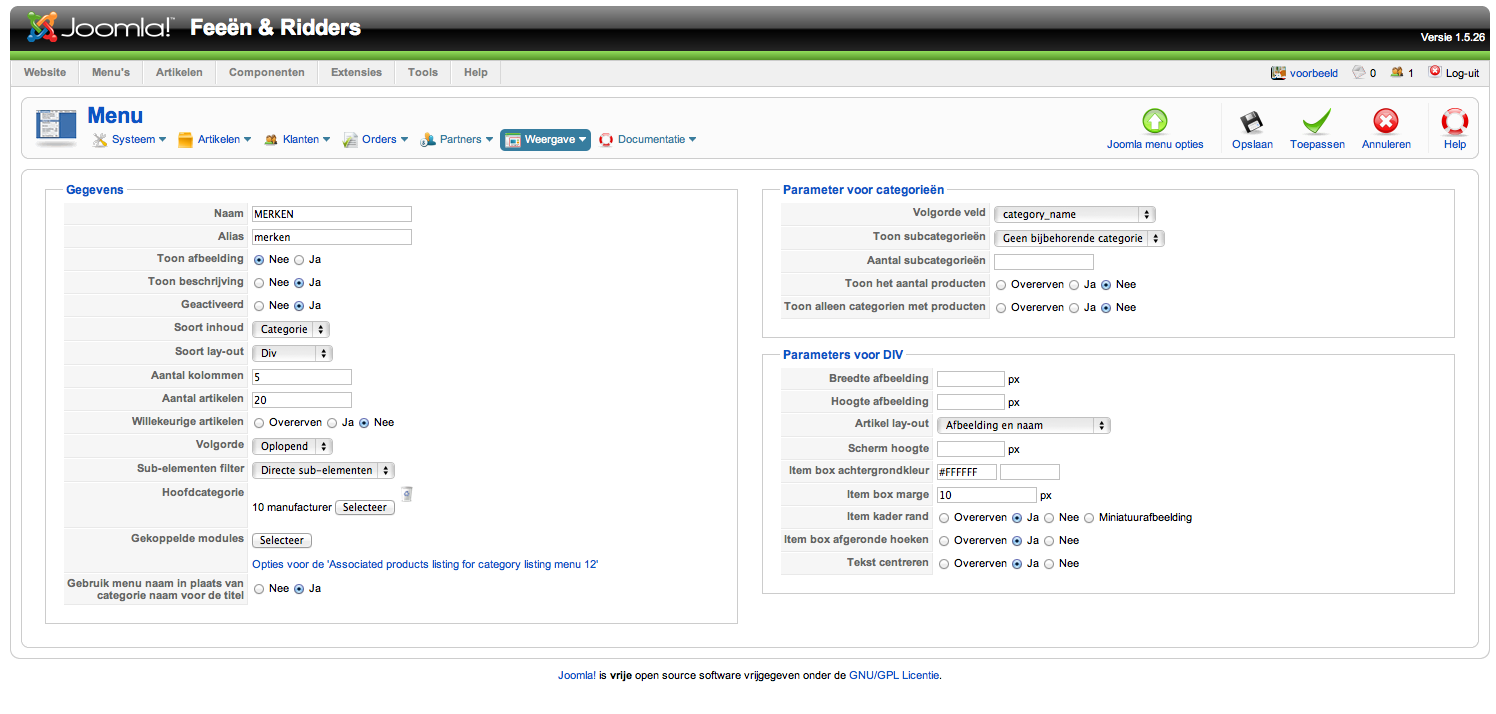Click the Help lifebuoy icon
The image size is (1496, 714).
coord(1455,121)
